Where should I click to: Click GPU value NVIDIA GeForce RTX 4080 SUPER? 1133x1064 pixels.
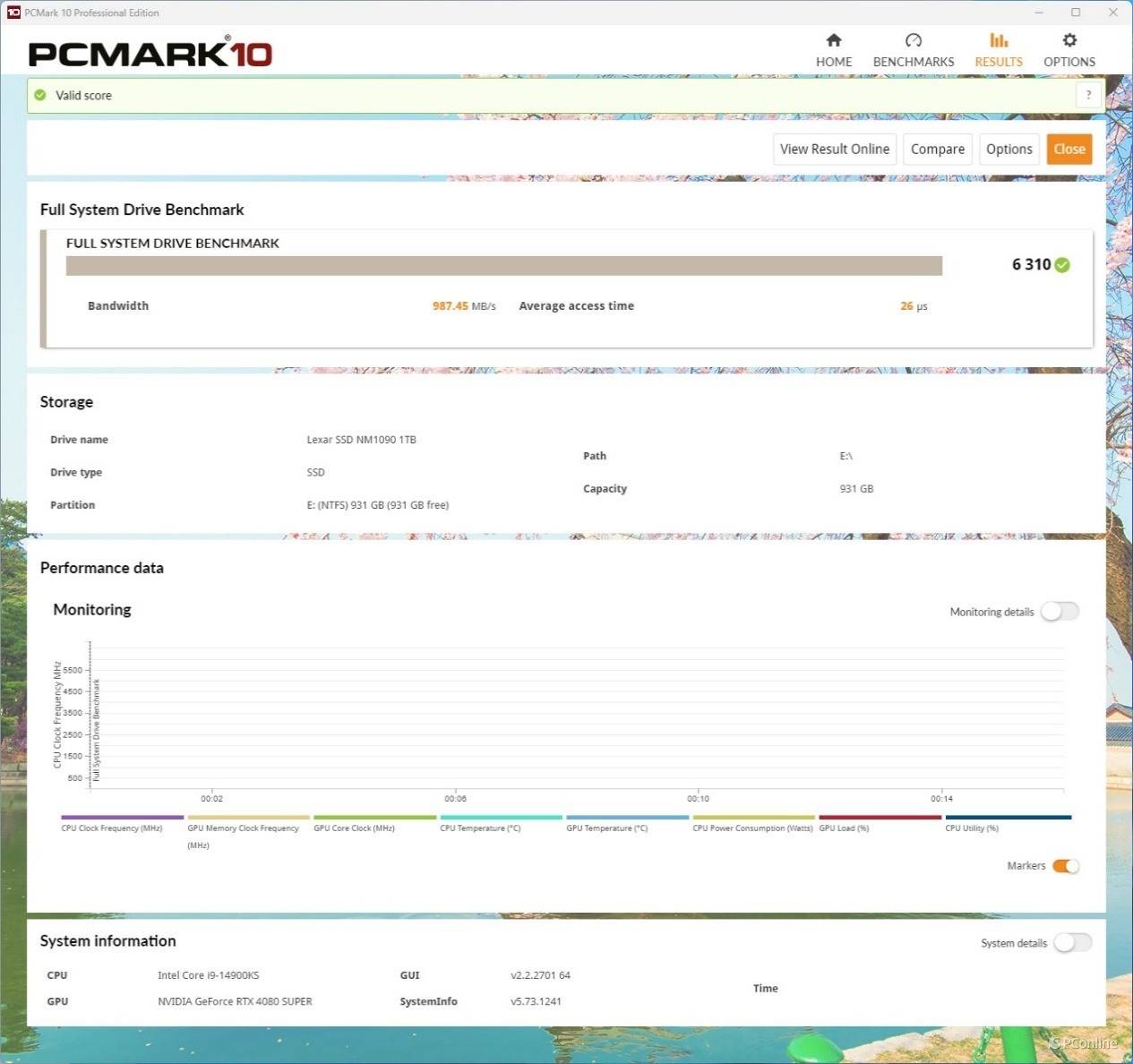click(x=236, y=1001)
